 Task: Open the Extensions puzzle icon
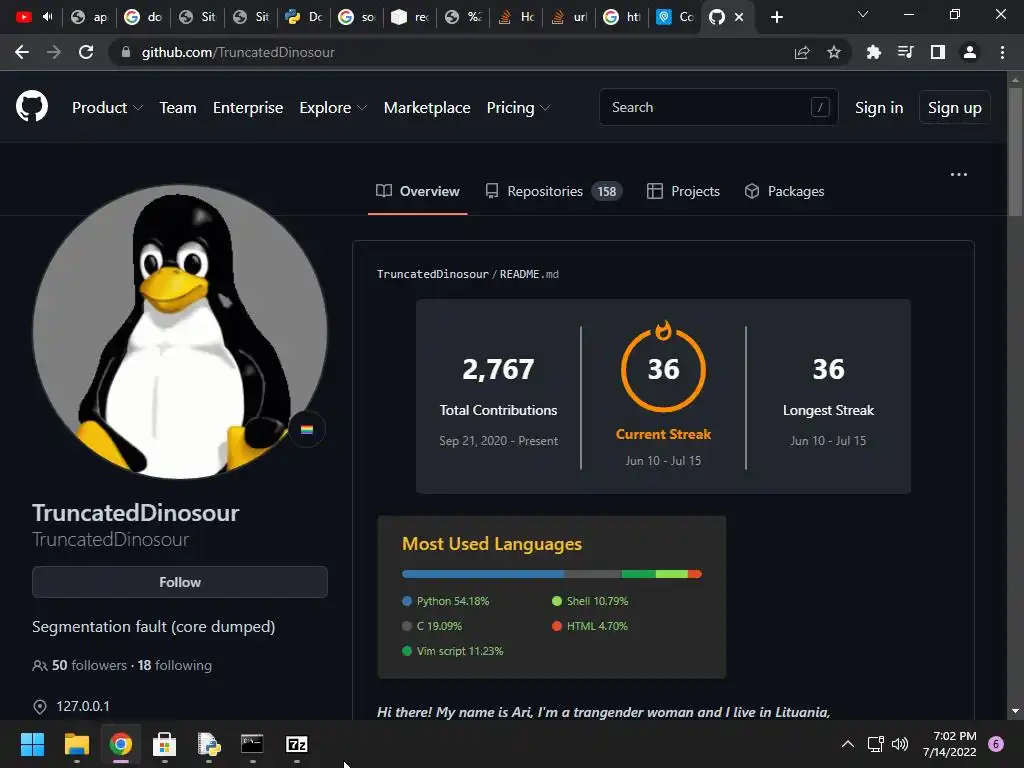tap(873, 52)
